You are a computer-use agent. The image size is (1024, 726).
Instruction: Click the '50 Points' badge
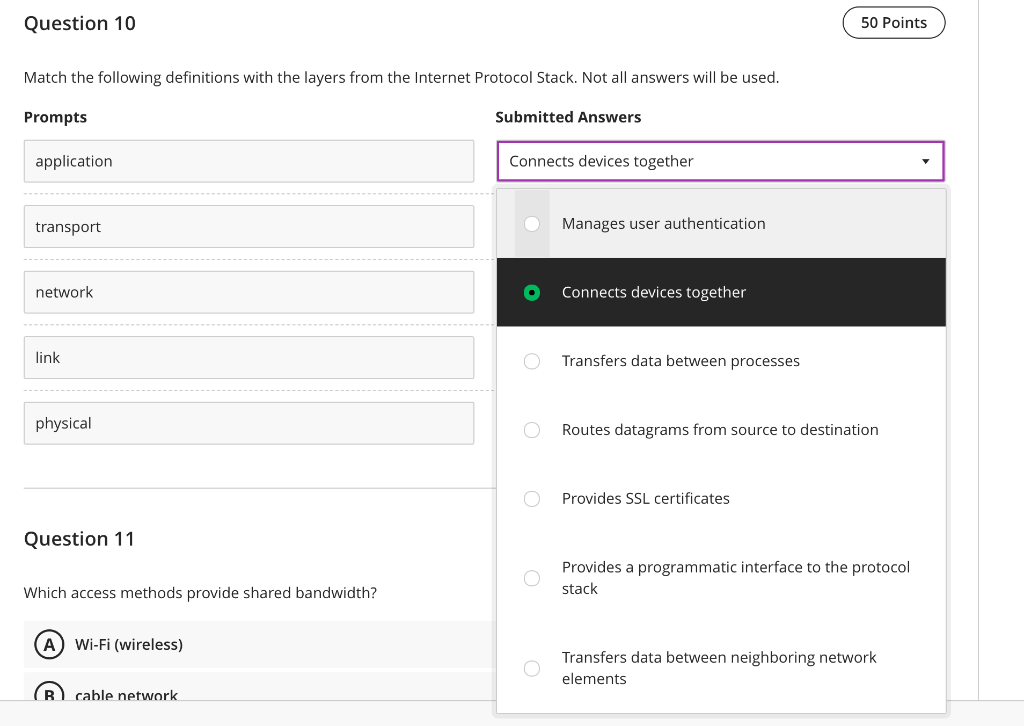pos(893,23)
